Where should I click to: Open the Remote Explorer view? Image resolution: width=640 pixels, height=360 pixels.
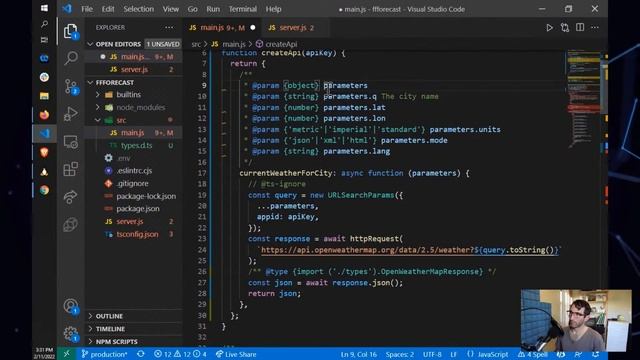71,142
